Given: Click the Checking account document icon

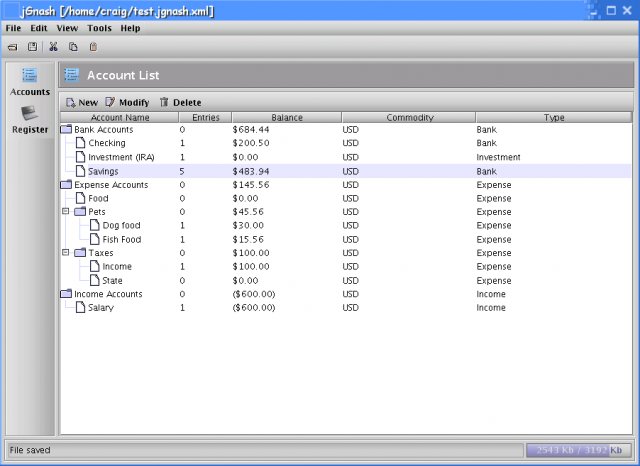Looking at the screenshot, I should pos(81,143).
